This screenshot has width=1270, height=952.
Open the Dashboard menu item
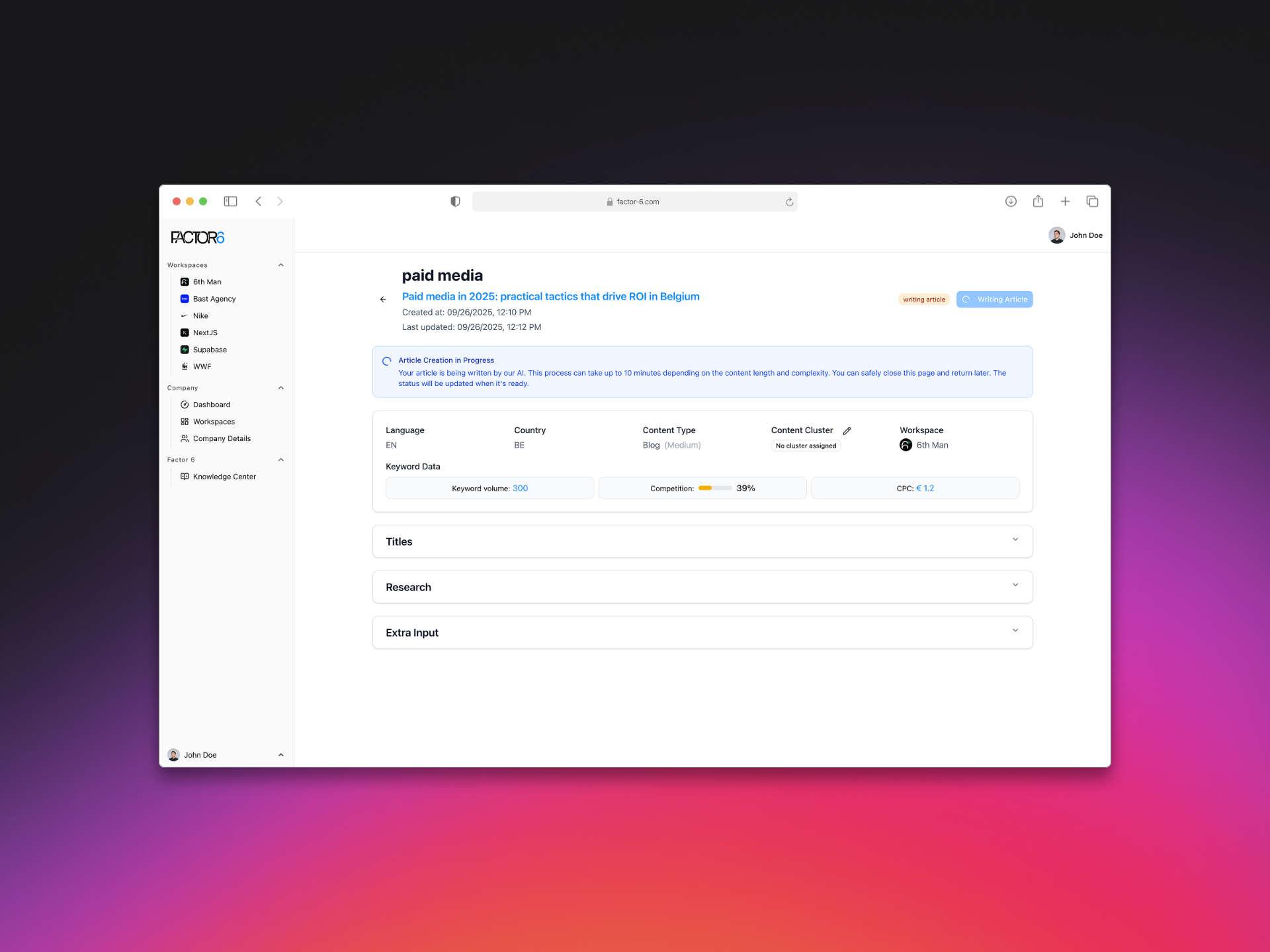point(211,405)
